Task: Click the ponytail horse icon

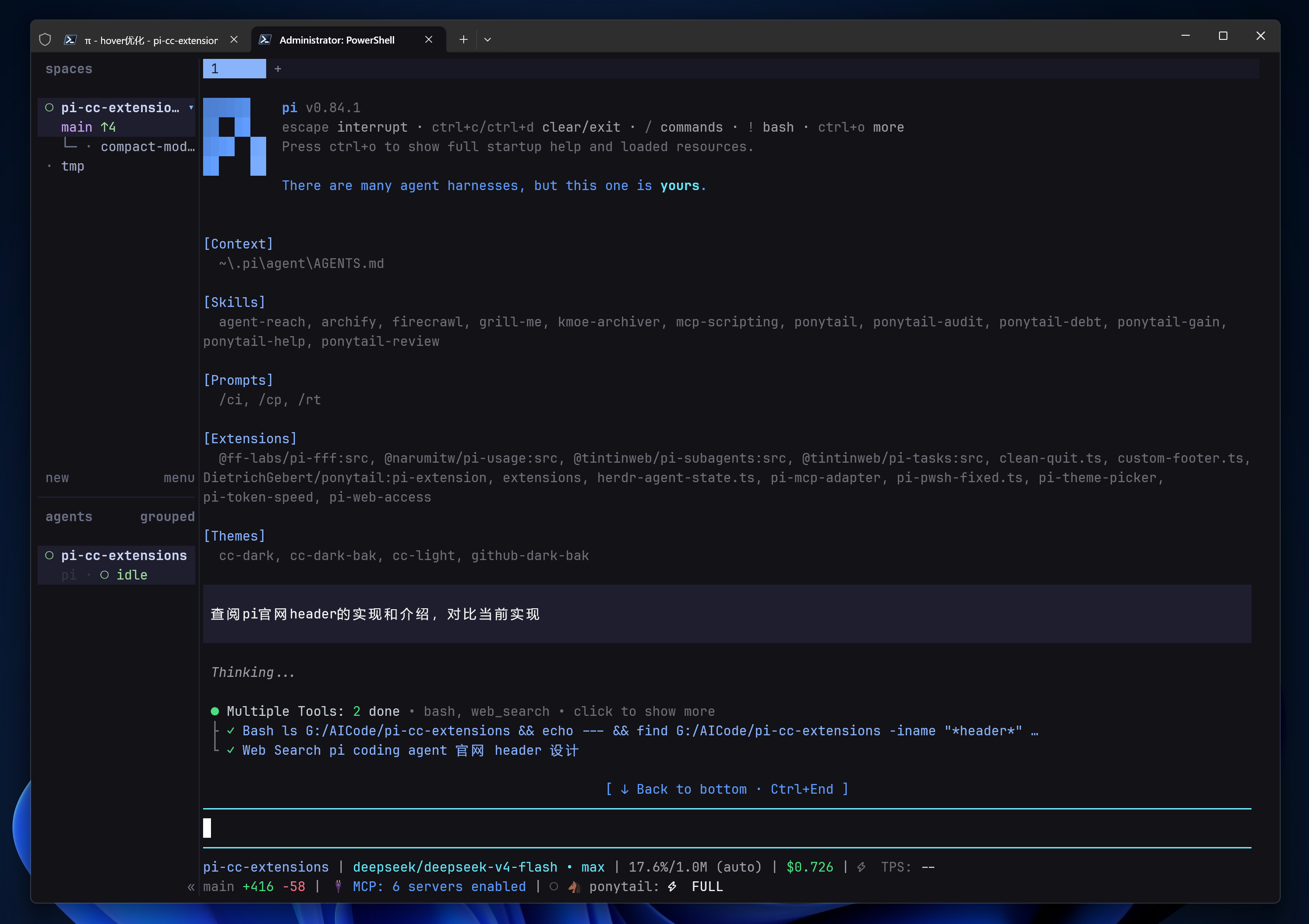Action: tap(574, 886)
